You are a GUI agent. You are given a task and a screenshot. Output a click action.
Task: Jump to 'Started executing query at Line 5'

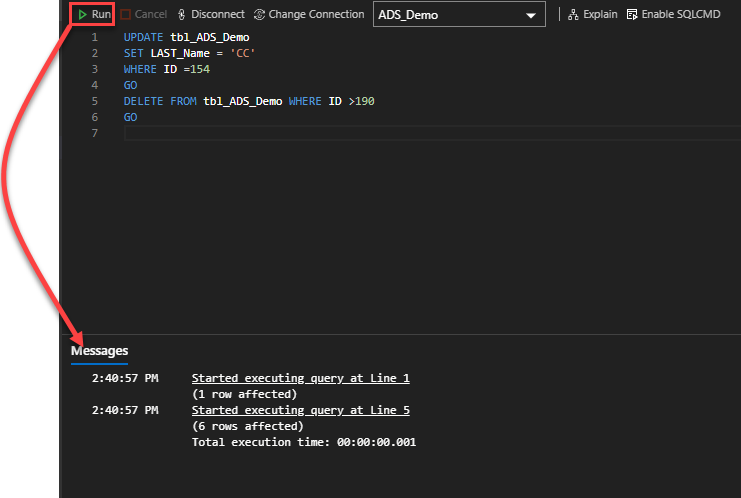(x=300, y=410)
